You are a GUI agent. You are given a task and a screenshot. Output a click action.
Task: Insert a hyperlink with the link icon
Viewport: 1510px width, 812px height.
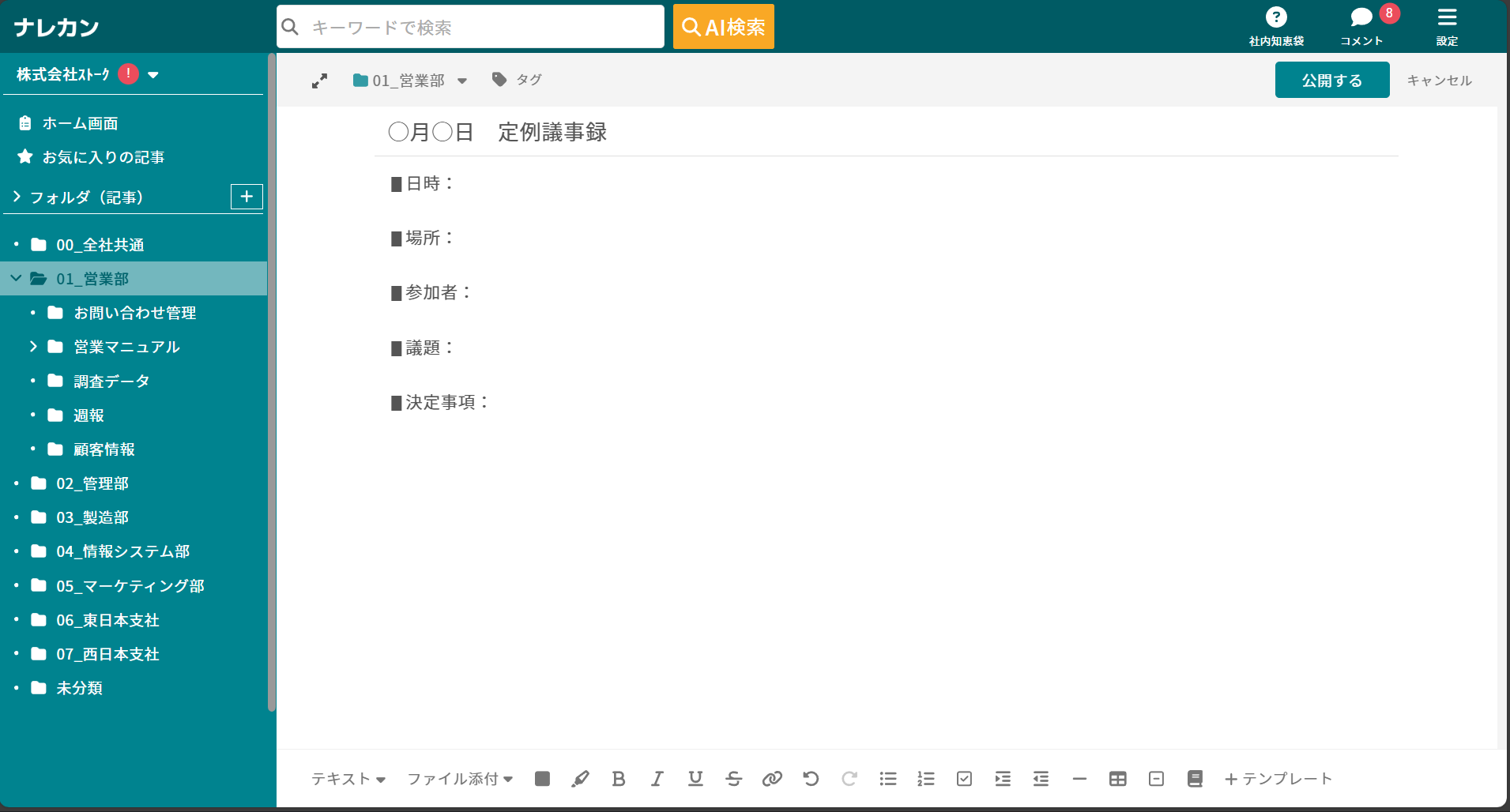click(772, 779)
